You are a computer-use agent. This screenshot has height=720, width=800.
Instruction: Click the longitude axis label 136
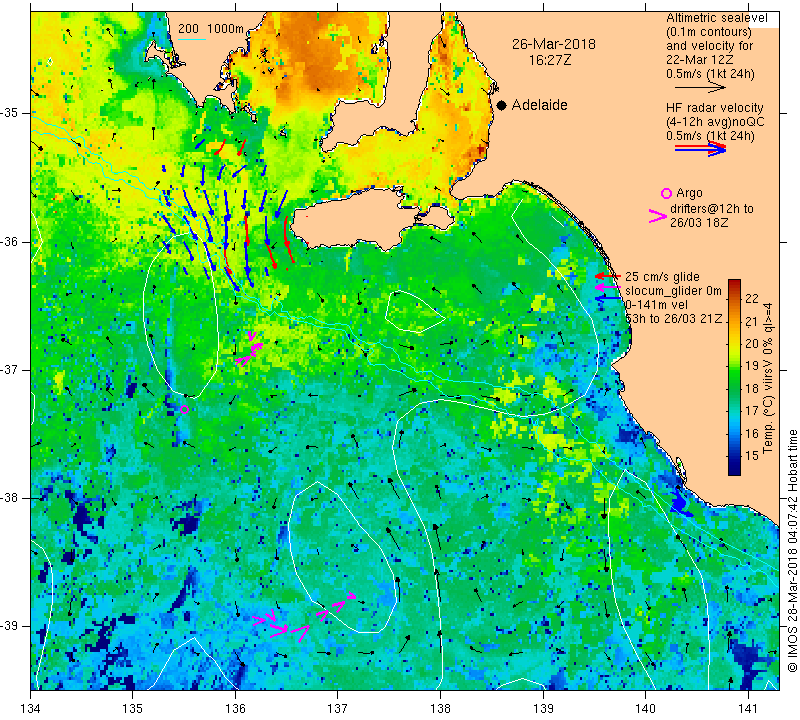click(235, 708)
